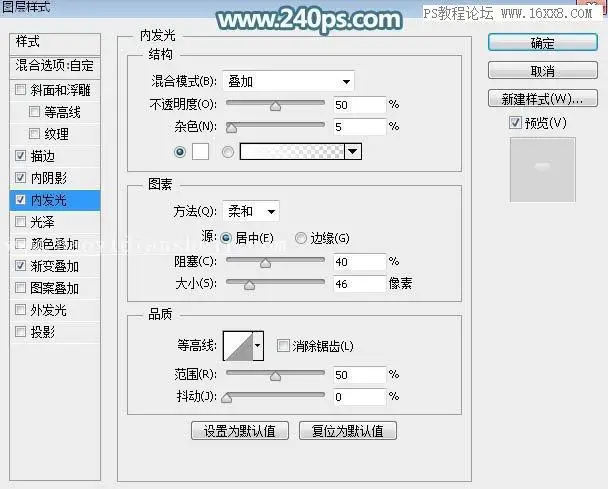608x489 pixels.
Task: Open the 方法 dropdown showing 柔和
Action: (x=251, y=211)
